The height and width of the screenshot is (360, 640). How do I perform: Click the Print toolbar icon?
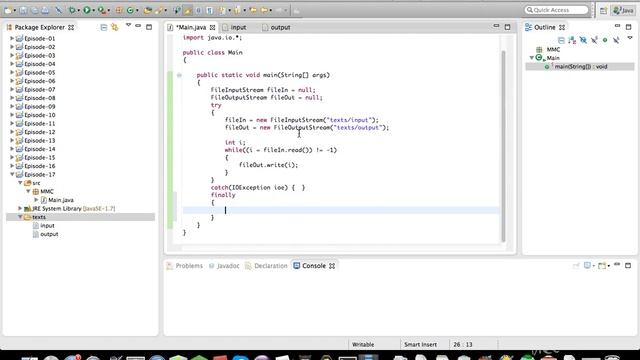click(x=45, y=11)
